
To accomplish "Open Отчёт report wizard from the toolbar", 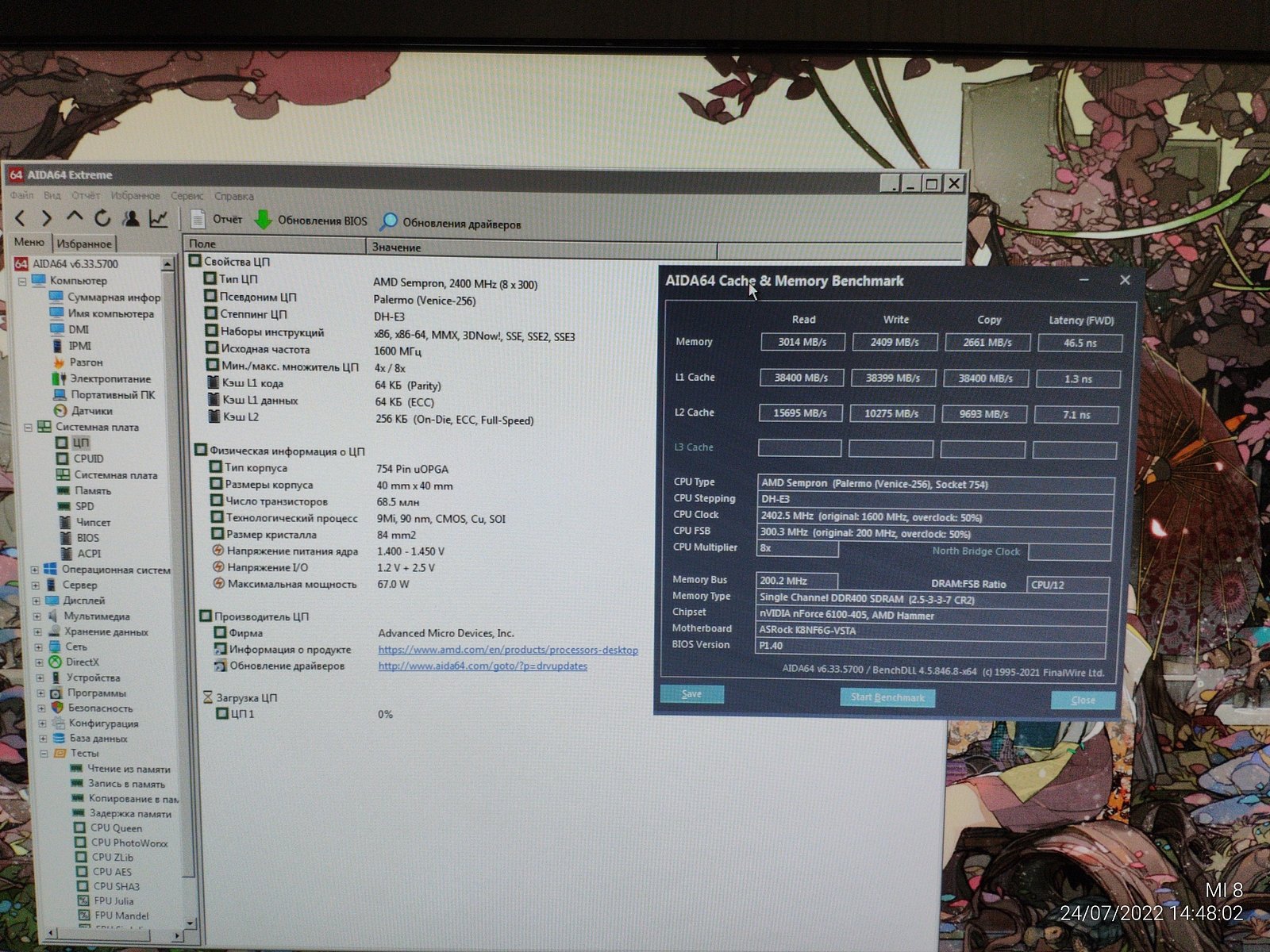I will [217, 219].
